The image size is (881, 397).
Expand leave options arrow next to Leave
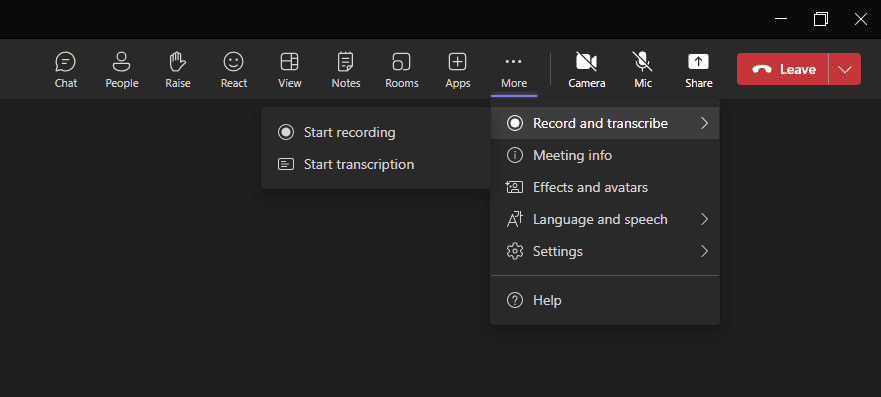(844, 69)
